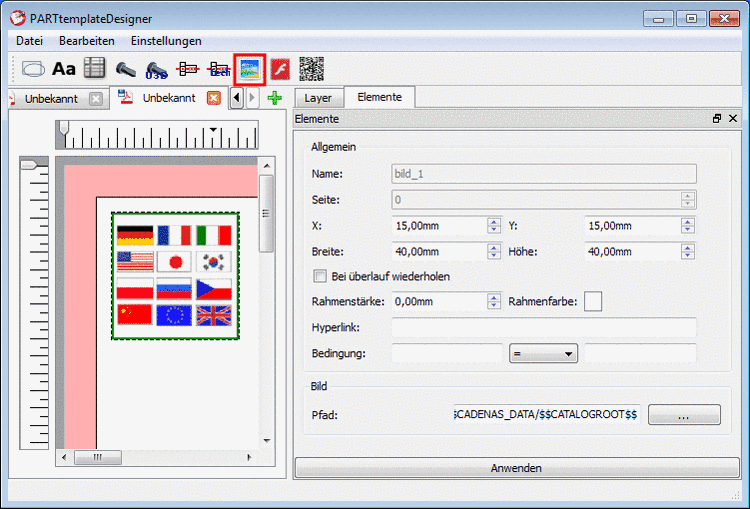Switch to first Unbekannt document tab
The image size is (750, 509).
coord(51,99)
